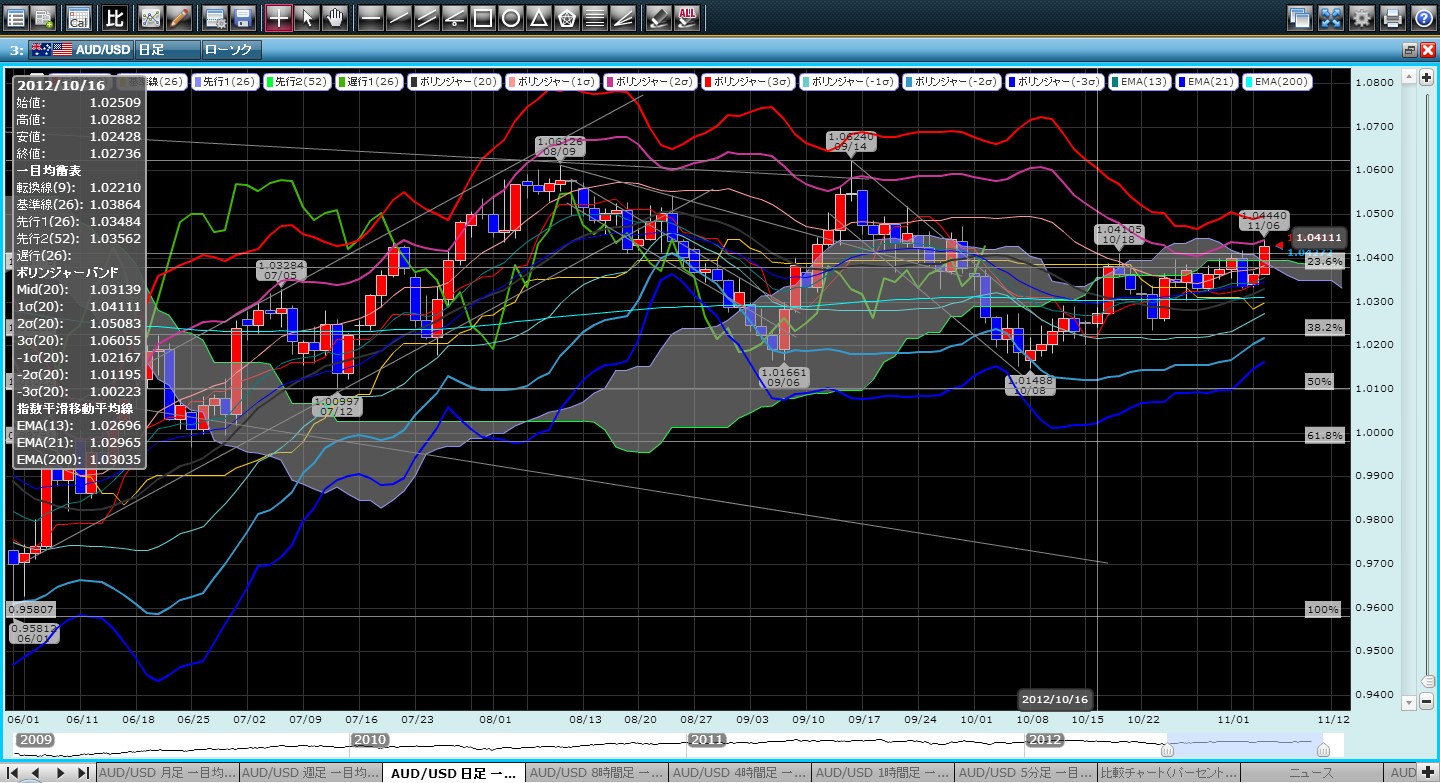Viewport: 1440px width, 783px height.
Task: Click the delete all drawings icon
Action: coord(687,17)
